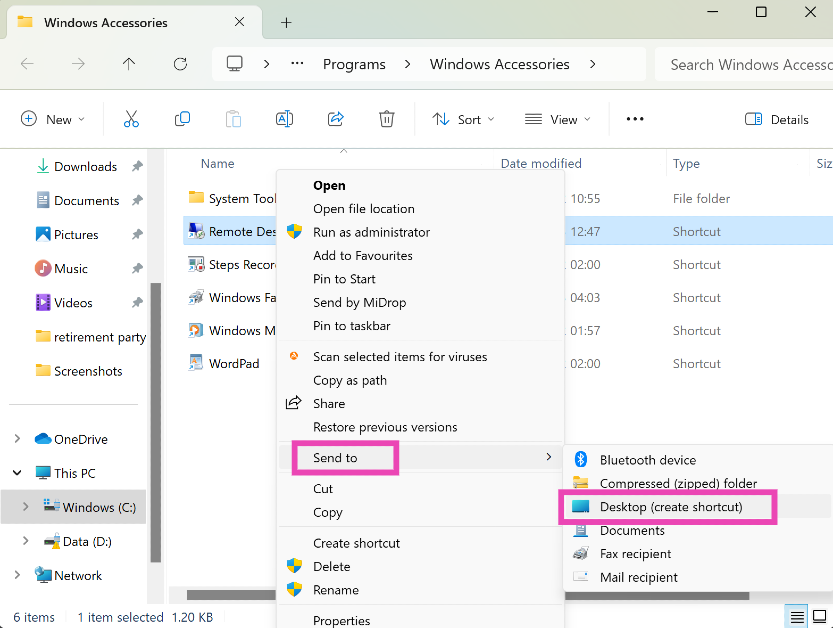Click the Share icon in toolbar

point(336,119)
